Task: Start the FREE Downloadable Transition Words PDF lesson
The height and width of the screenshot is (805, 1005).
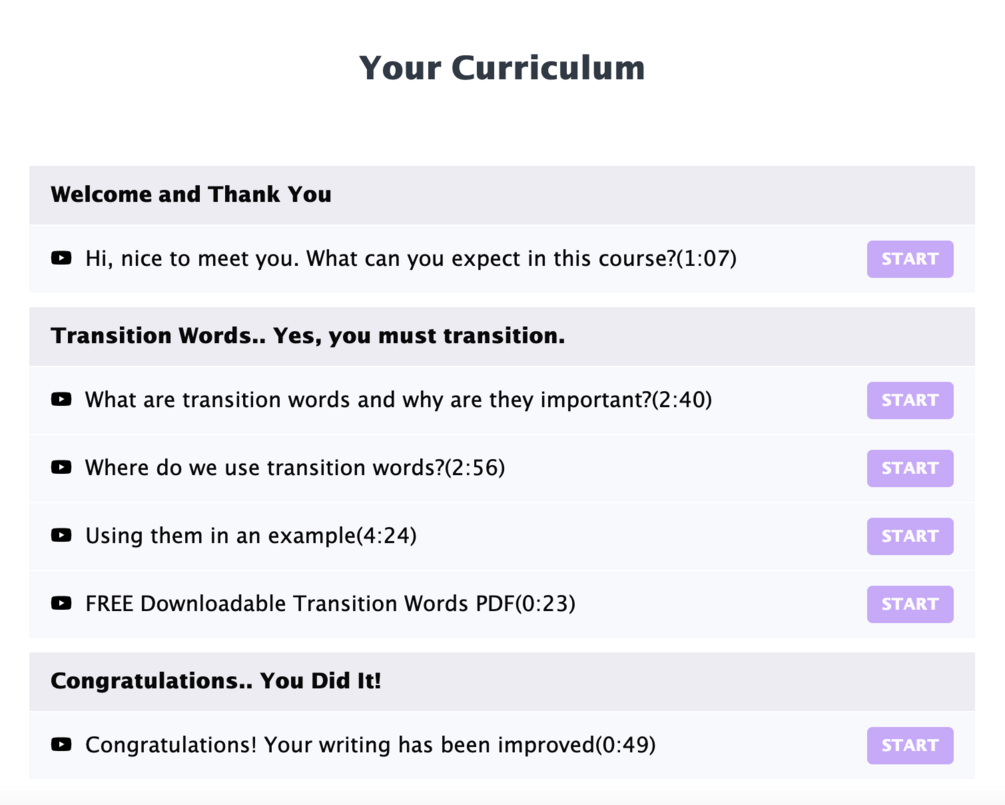Action: click(909, 604)
